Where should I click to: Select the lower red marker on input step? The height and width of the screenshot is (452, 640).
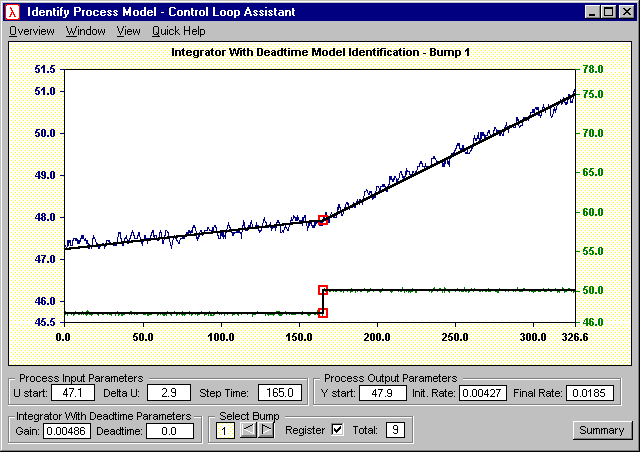(323, 313)
